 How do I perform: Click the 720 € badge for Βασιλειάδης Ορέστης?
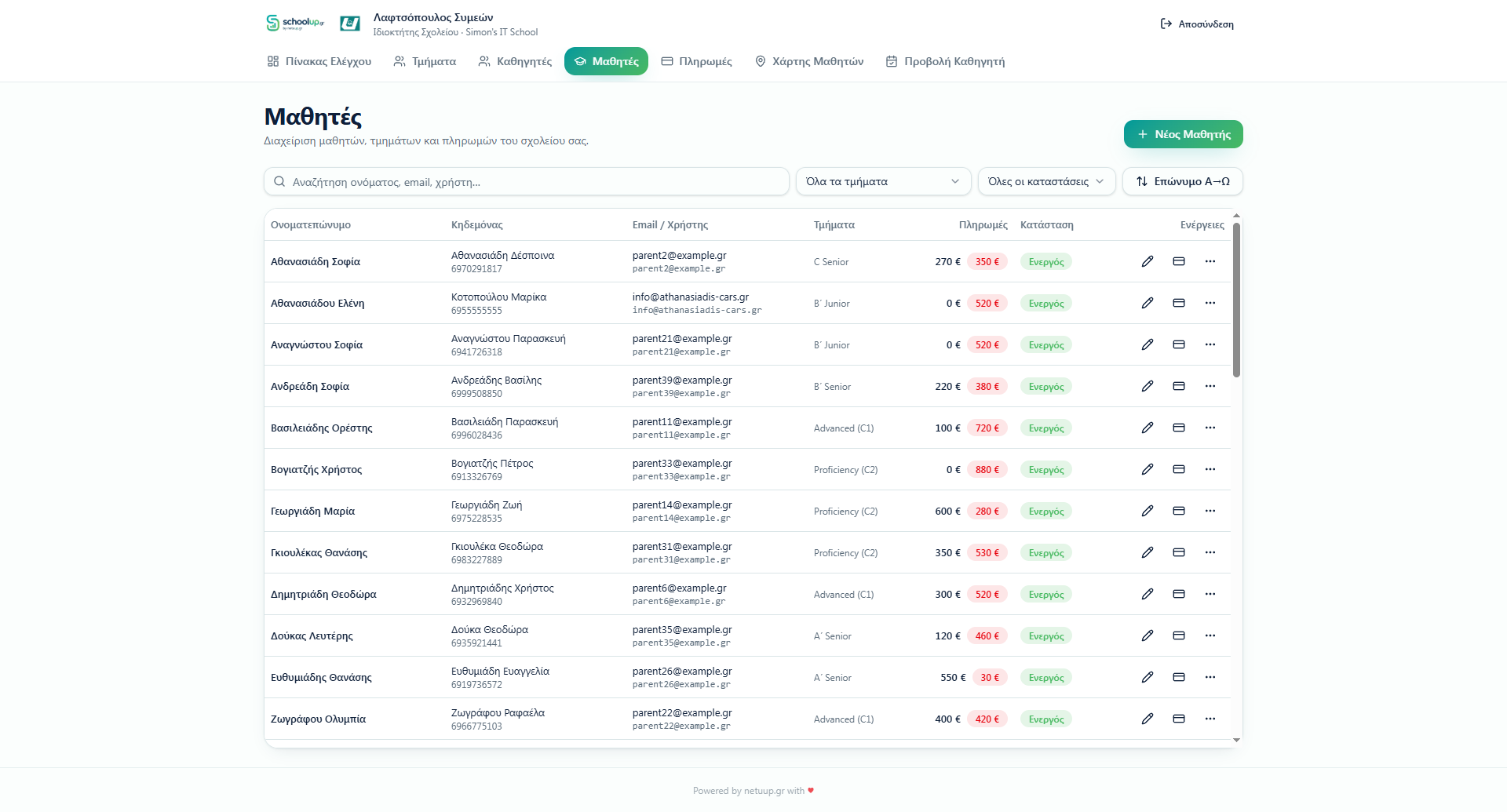pos(987,428)
